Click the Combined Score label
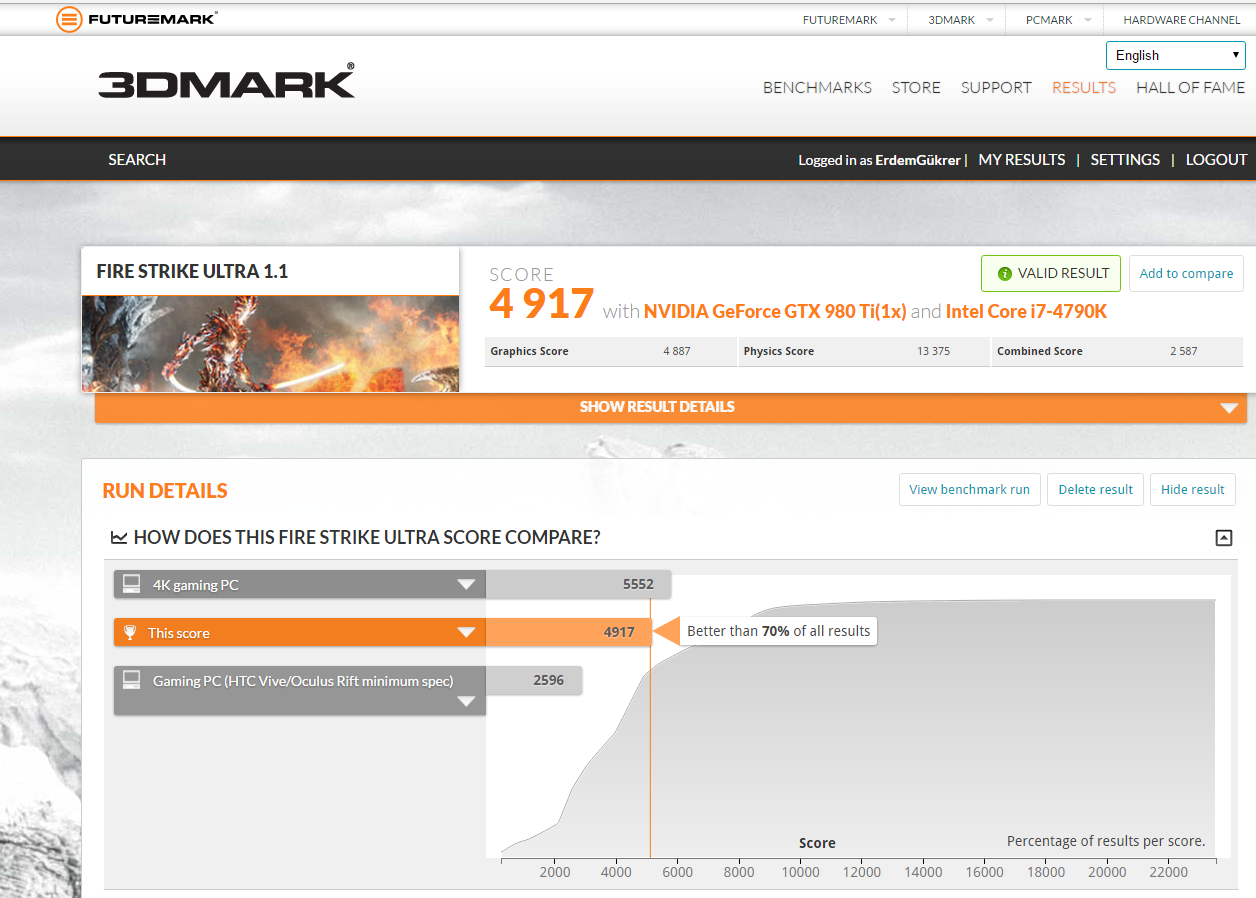This screenshot has width=1256, height=898. pos(1039,351)
